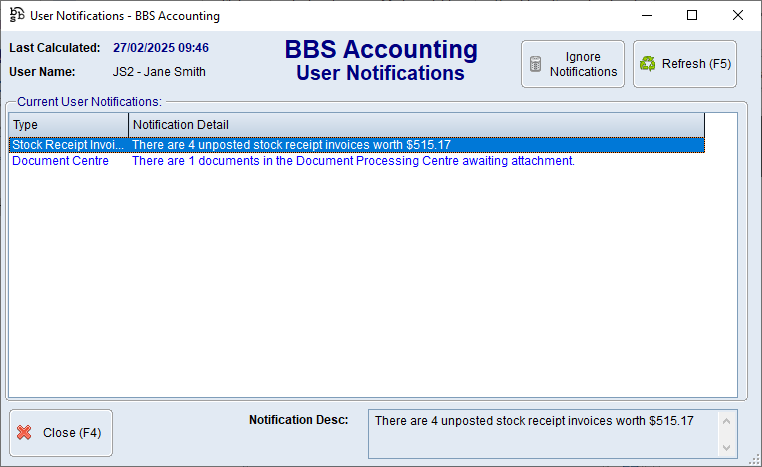The height and width of the screenshot is (467, 762).
Task: Minimize the User Notifications window
Action: coord(646,16)
